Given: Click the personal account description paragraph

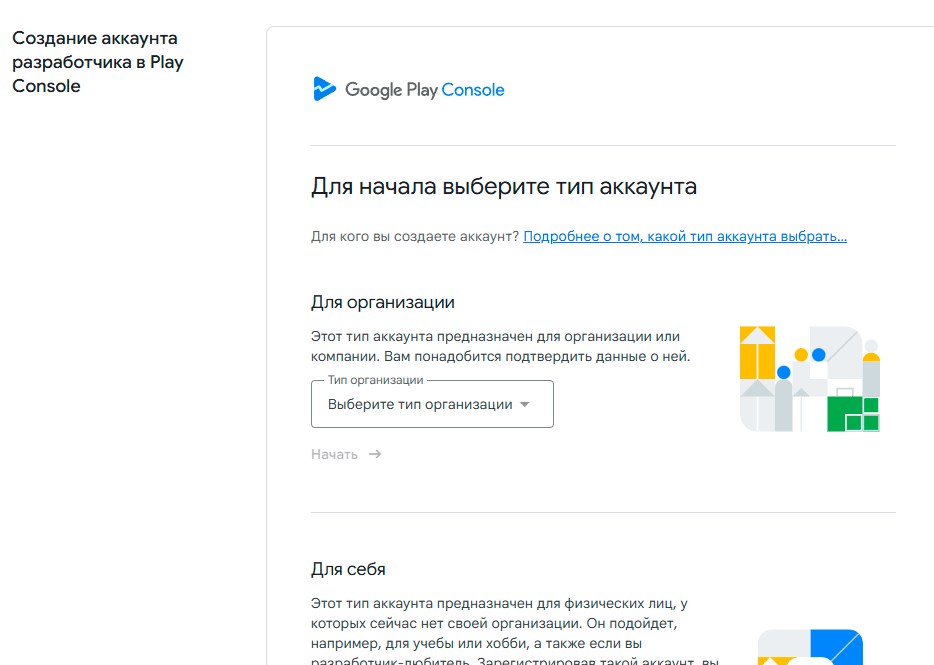Looking at the screenshot, I should 515,633.
